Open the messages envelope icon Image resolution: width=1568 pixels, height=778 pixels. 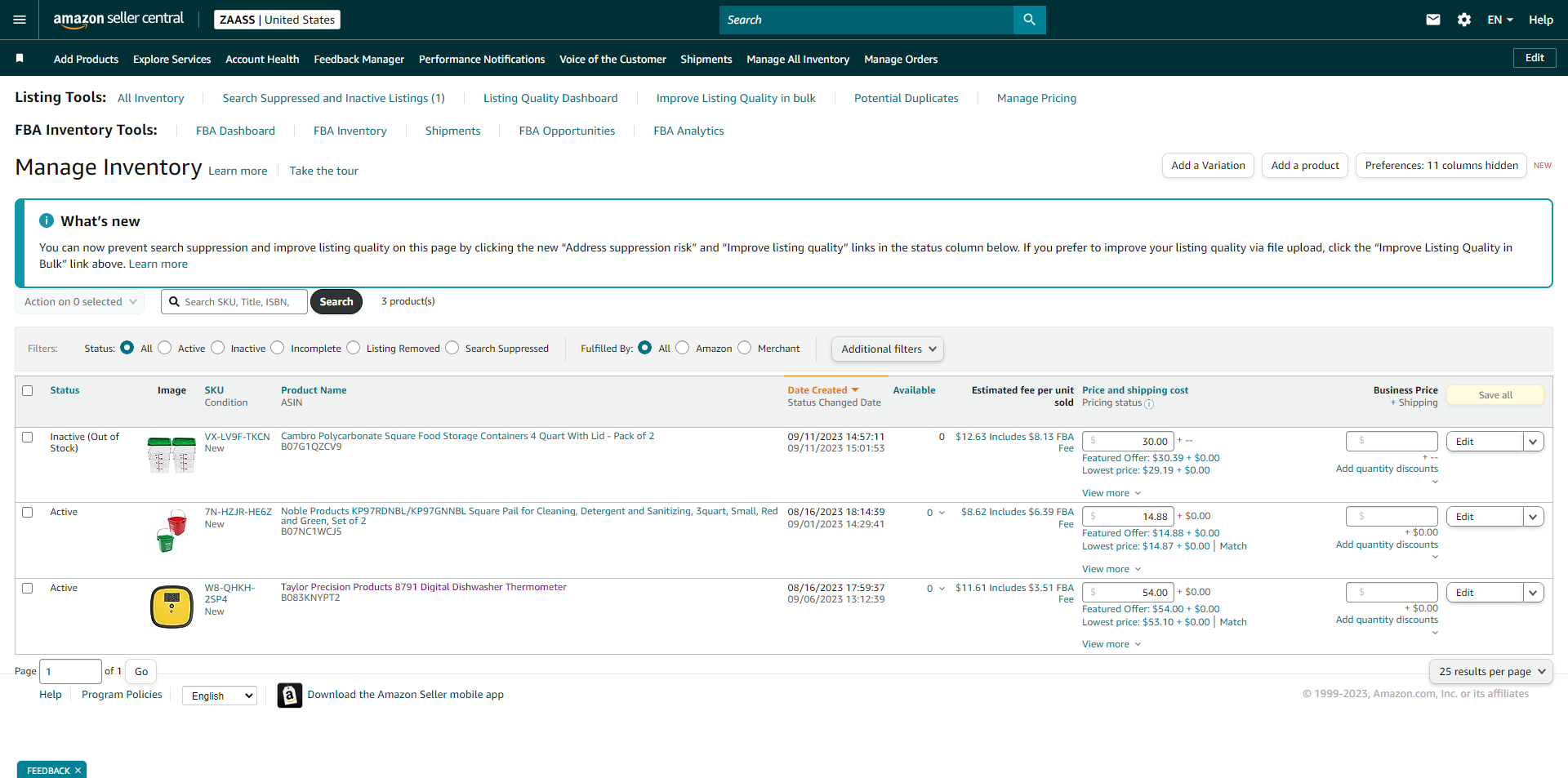(1433, 20)
